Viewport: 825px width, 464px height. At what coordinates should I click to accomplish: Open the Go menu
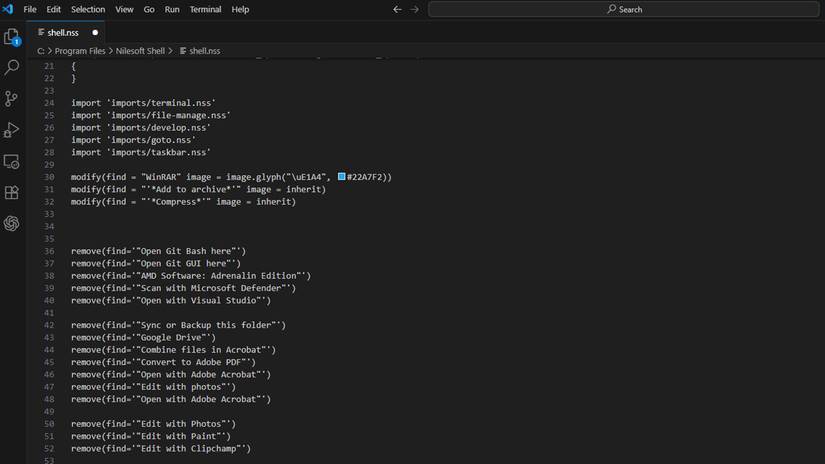coord(149,9)
